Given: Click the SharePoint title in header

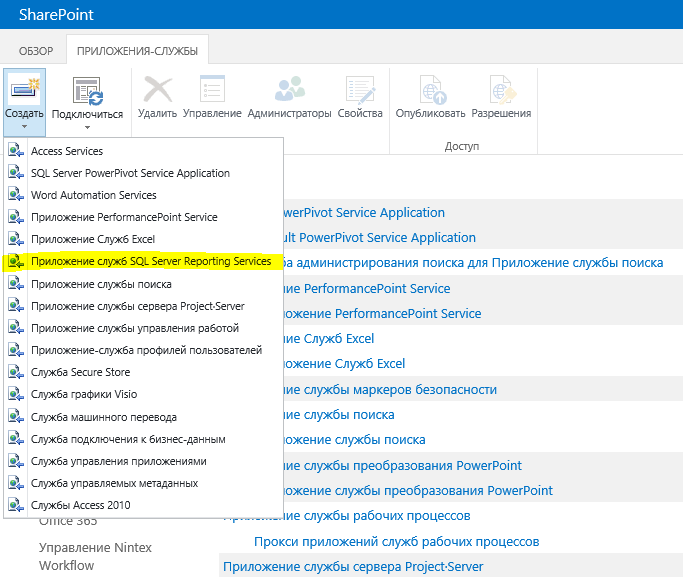Looking at the screenshot, I should (x=56, y=15).
